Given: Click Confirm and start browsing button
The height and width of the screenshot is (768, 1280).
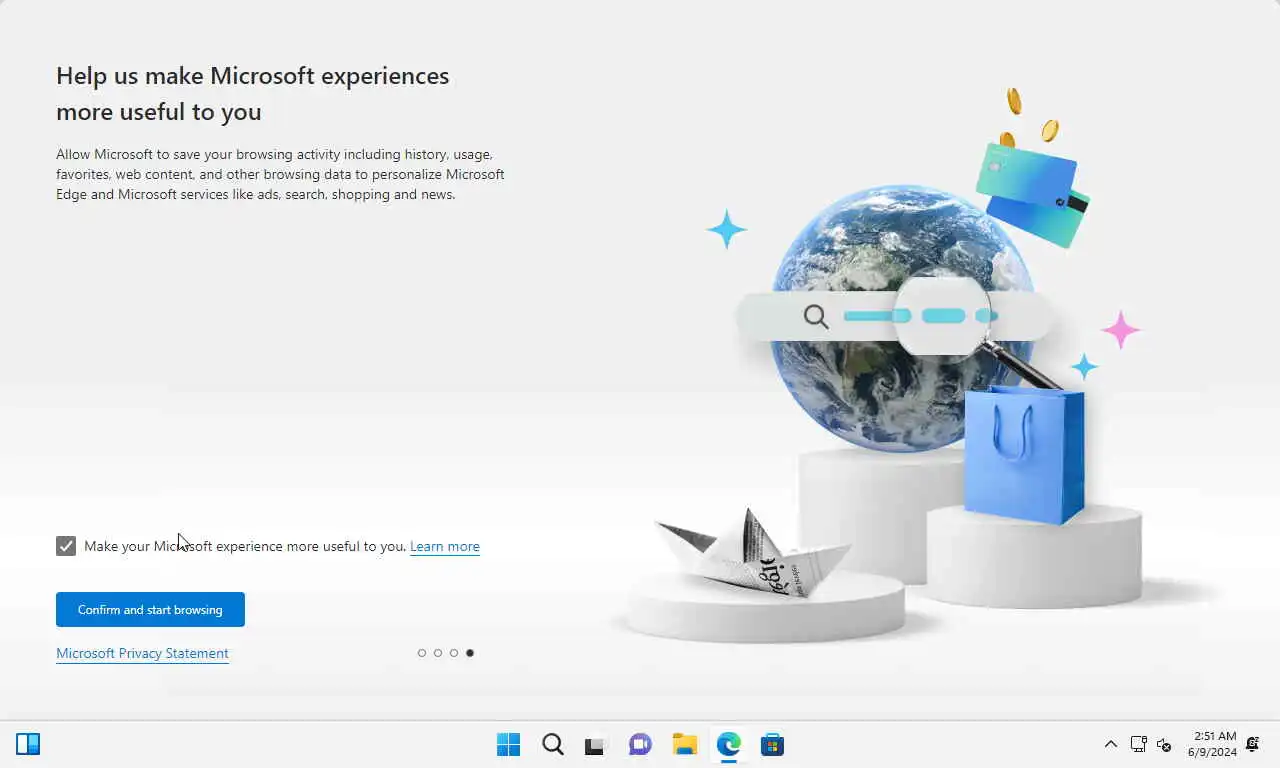Looking at the screenshot, I should click(x=150, y=609).
